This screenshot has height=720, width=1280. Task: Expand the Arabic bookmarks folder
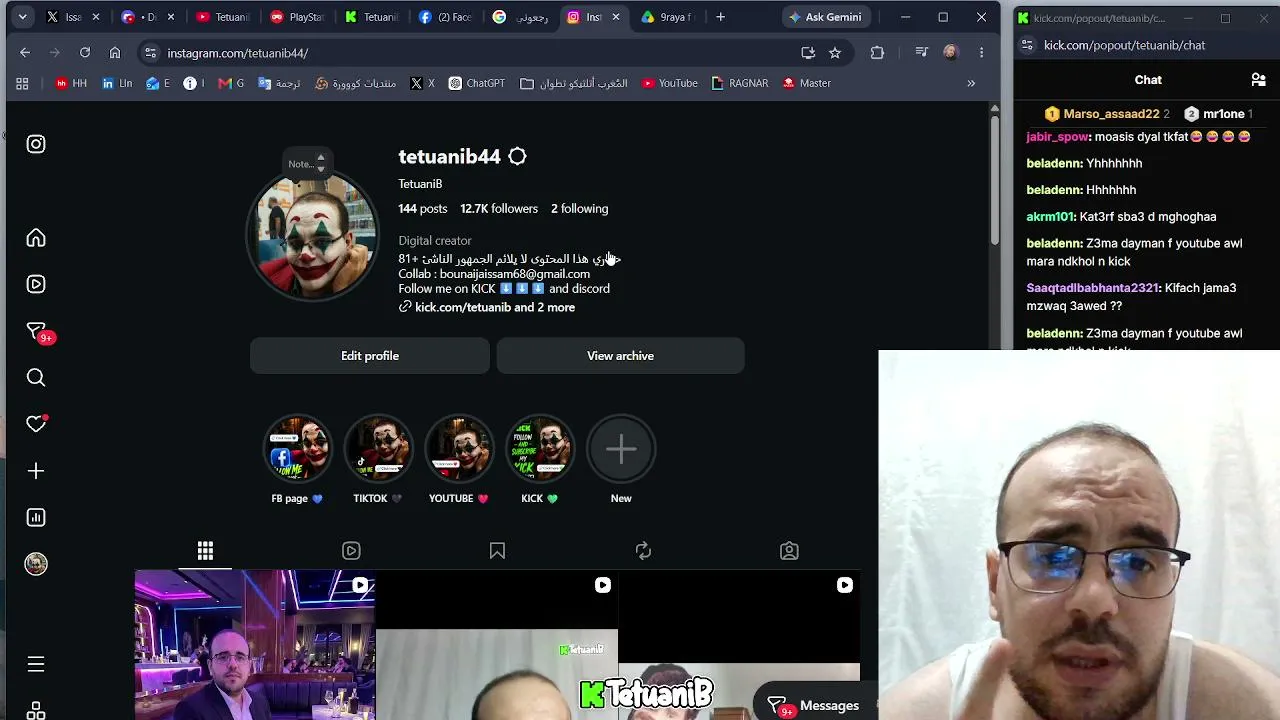[x=573, y=83]
